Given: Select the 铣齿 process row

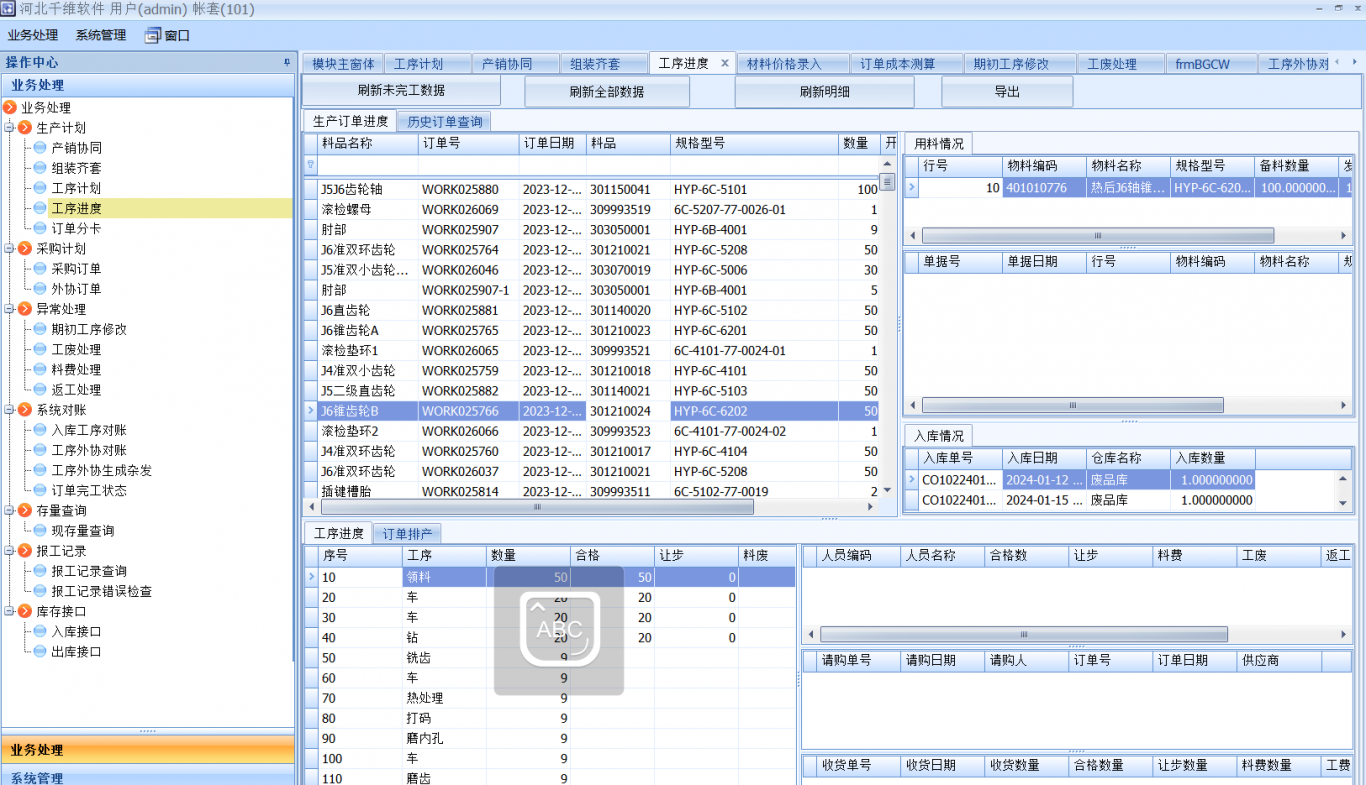Looking at the screenshot, I should pos(550,658).
